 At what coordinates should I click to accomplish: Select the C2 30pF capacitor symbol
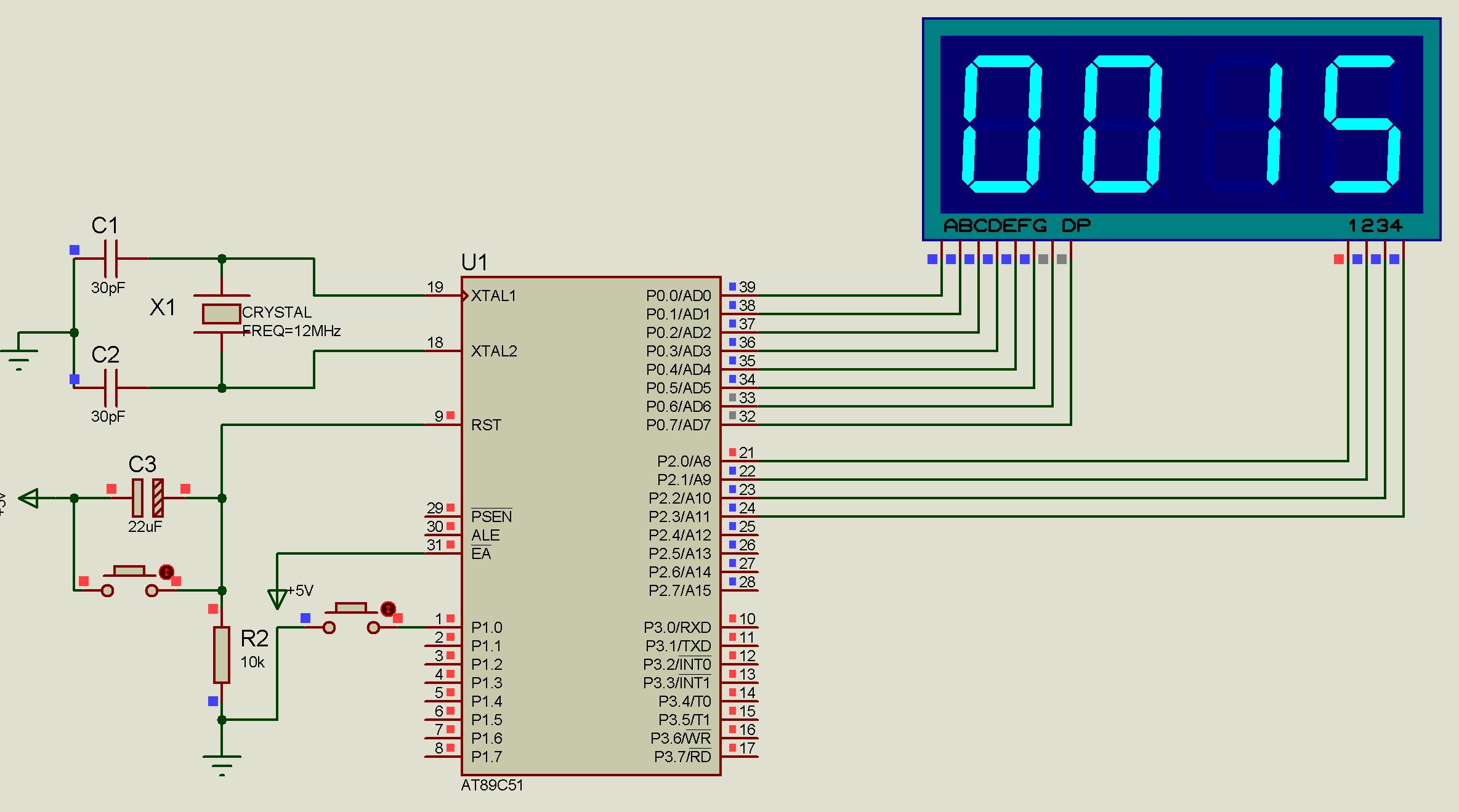(111, 387)
